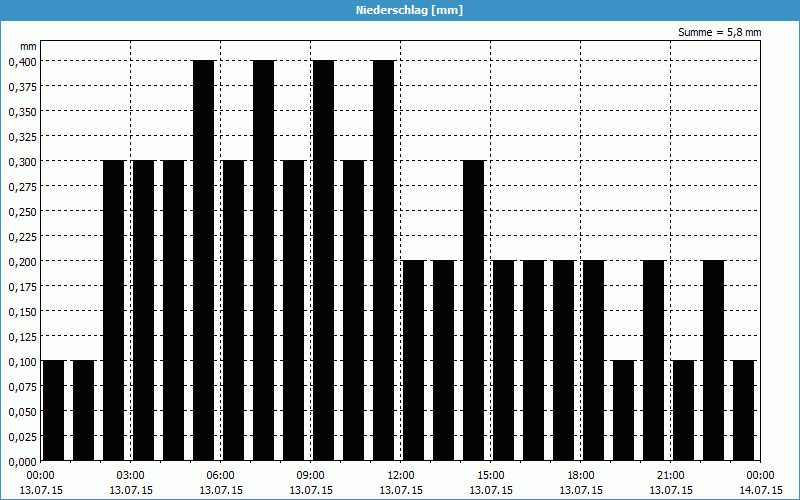Select the 0,200 y-axis value
Image resolution: width=800 pixels, height=500 pixels.
(x=22, y=261)
